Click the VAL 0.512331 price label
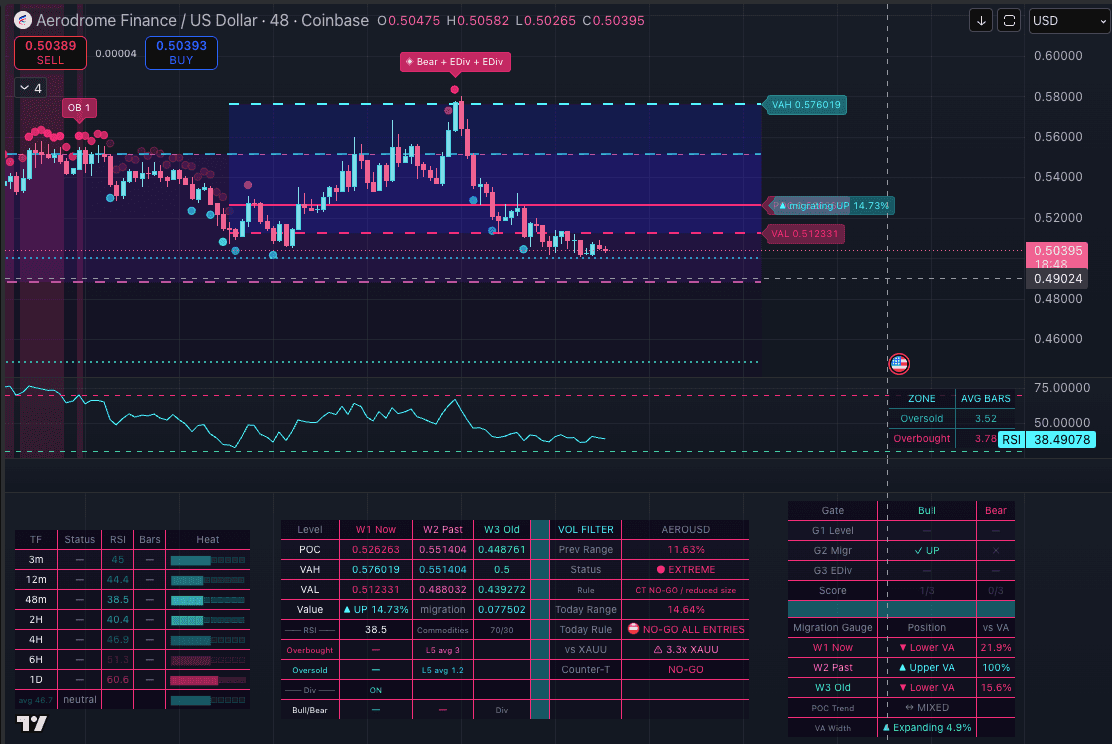Viewport: 1112px width, 744px height. pyautogui.click(x=804, y=233)
